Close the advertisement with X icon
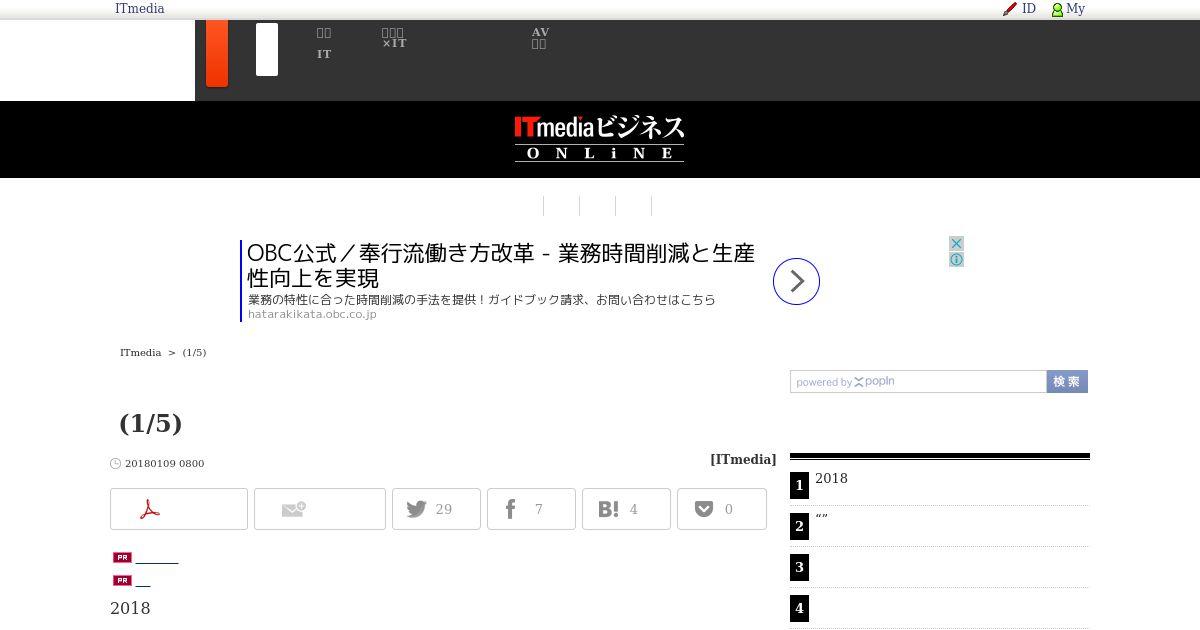 pyautogui.click(x=956, y=244)
